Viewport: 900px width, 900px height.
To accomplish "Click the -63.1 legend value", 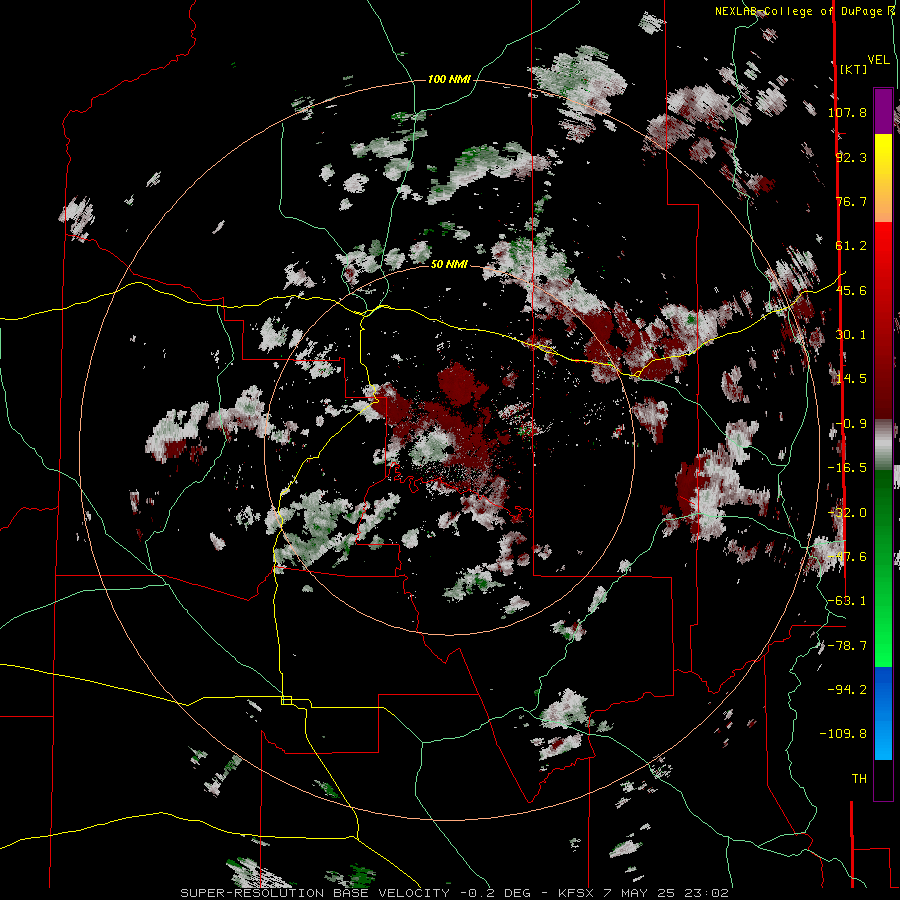I will coord(847,601).
